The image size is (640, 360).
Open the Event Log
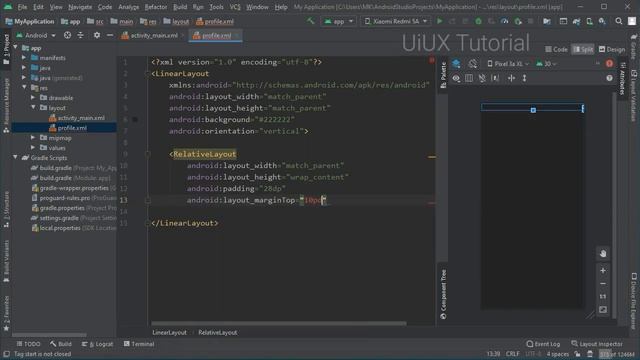[543, 344]
